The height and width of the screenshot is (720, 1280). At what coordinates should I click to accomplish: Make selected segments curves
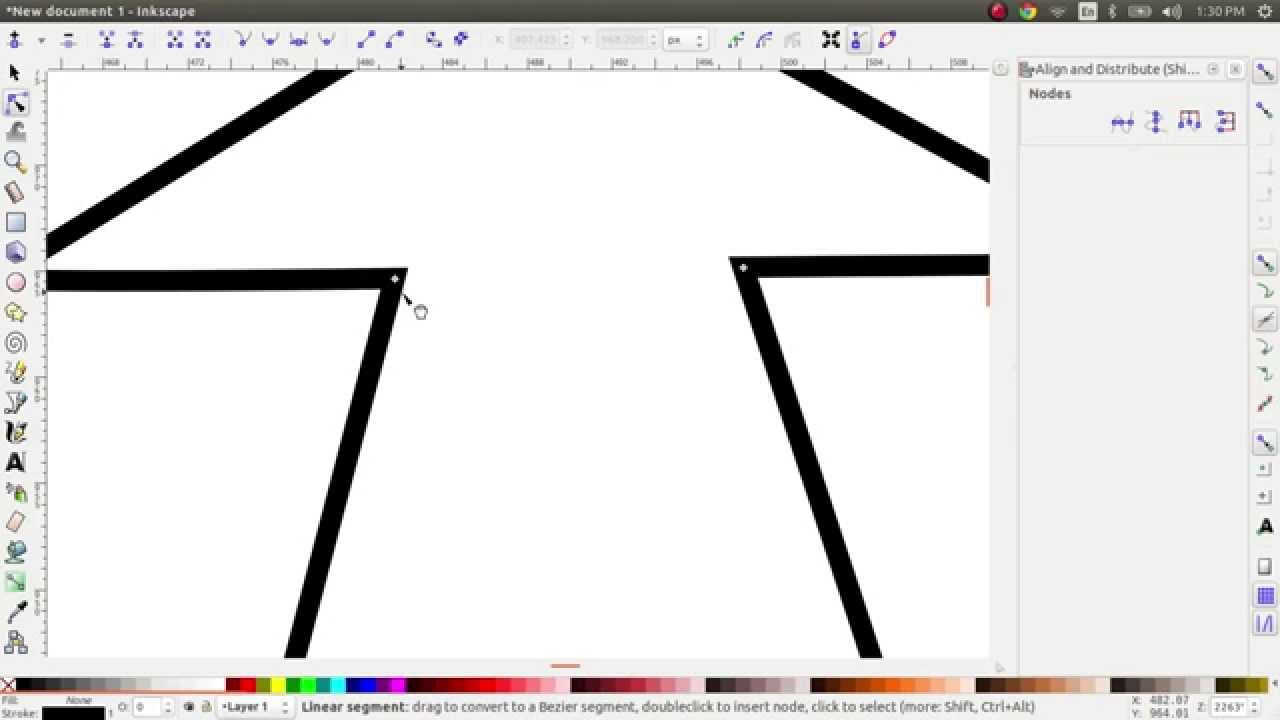tap(394, 40)
